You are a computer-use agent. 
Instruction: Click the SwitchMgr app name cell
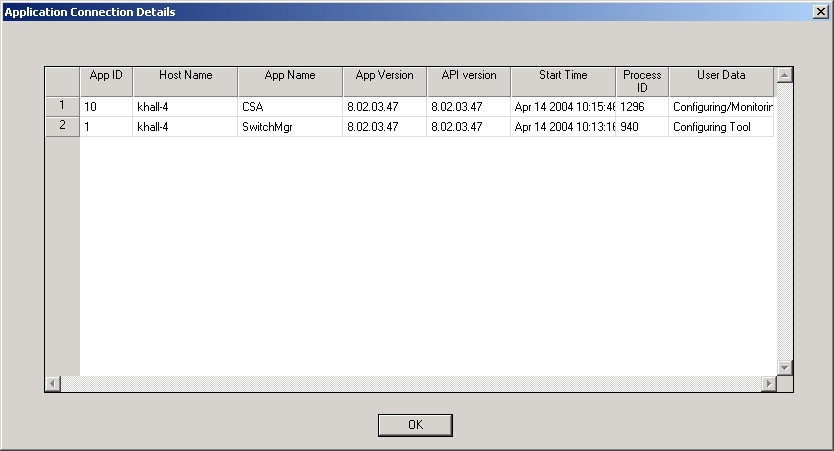pyautogui.click(x=290, y=127)
